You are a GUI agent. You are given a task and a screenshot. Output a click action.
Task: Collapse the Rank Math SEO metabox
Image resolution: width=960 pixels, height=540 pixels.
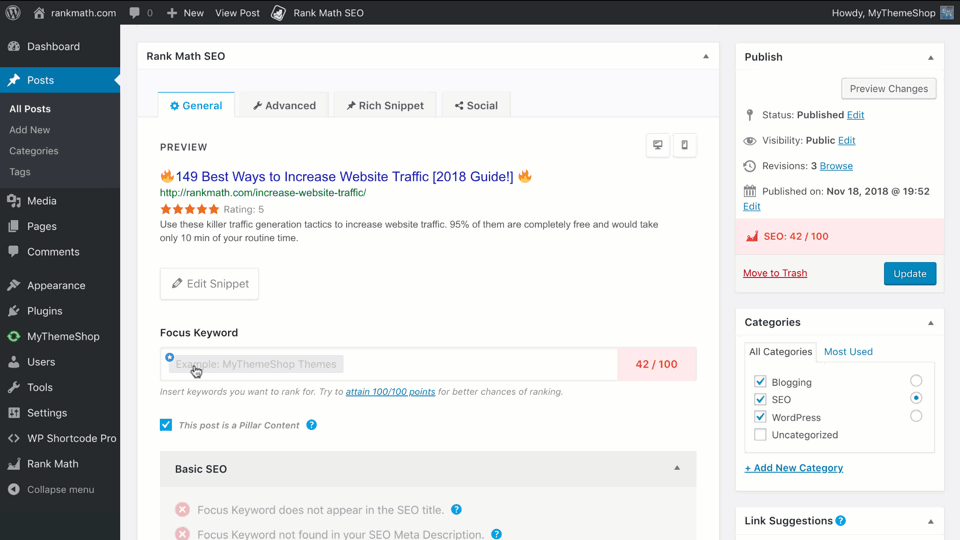click(x=706, y=56)
